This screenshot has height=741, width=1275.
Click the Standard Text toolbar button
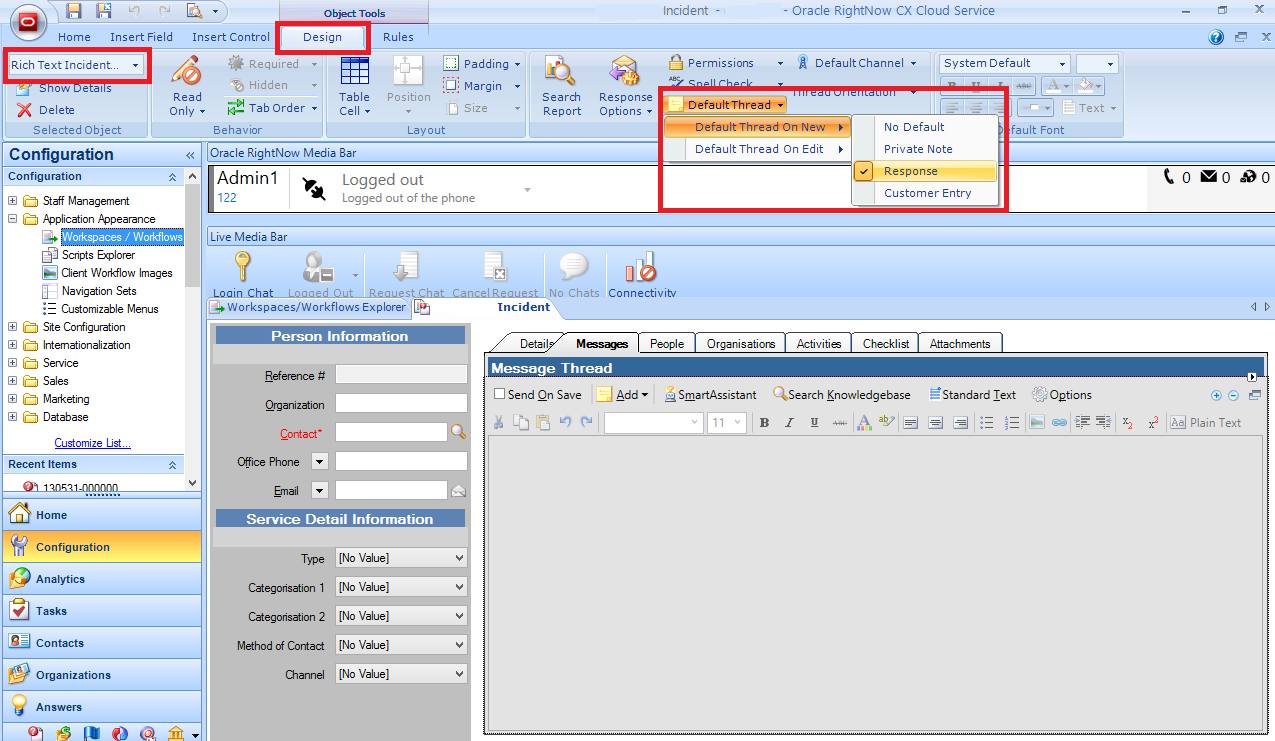click(x=972, y=395)
